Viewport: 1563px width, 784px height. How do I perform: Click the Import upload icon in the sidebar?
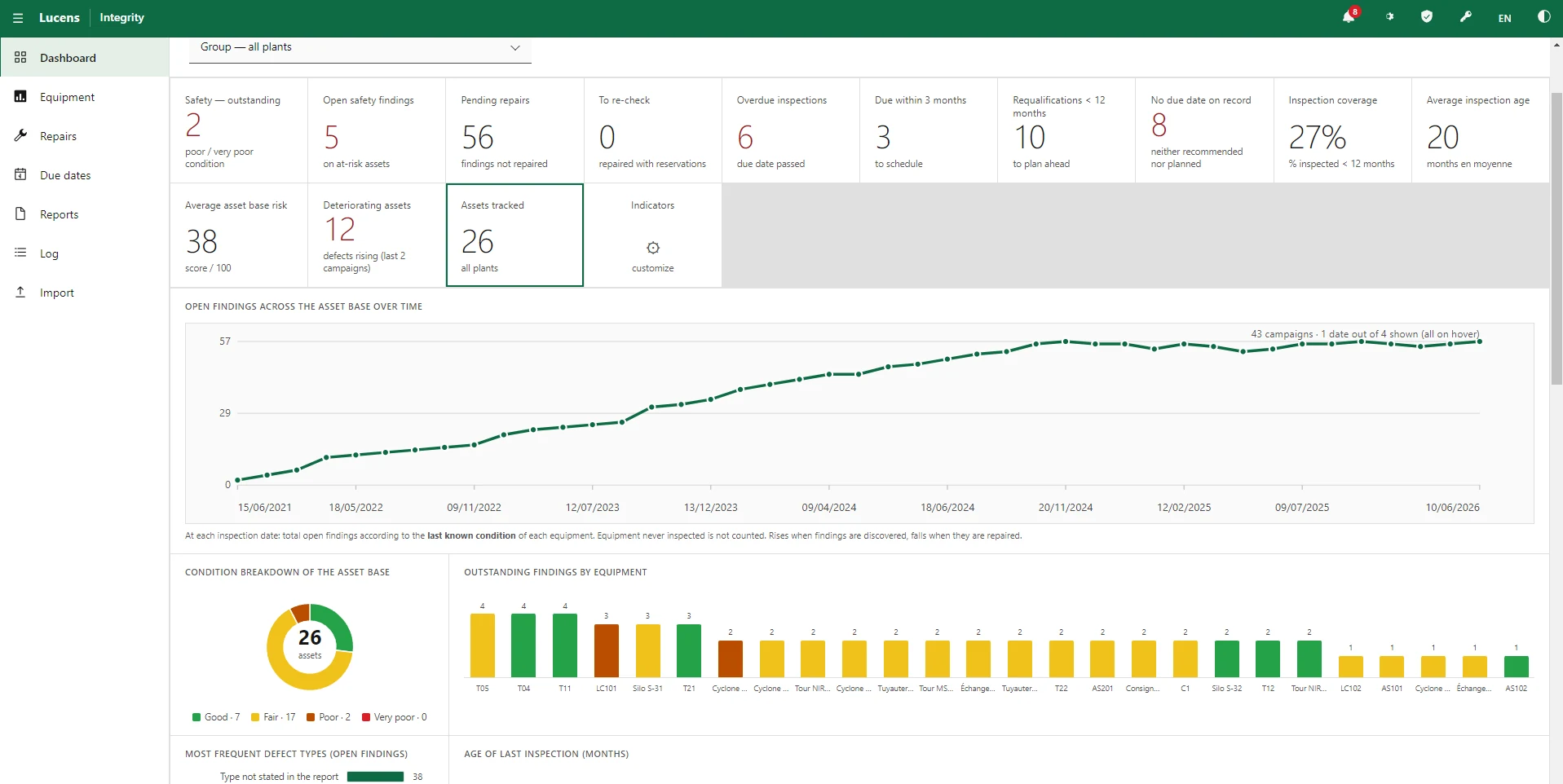[20, 292]
